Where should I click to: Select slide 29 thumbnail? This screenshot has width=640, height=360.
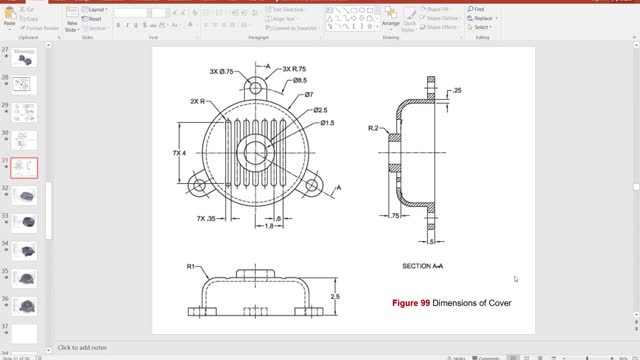(x=24, y=113)
